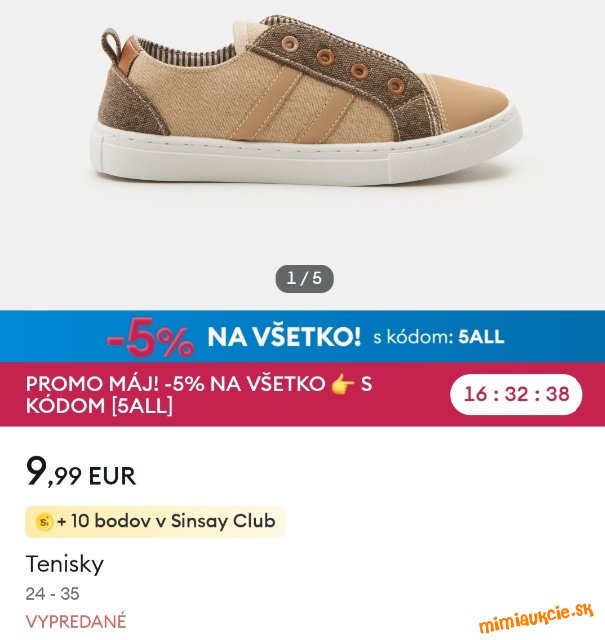
Task: Click the mimiaukcie.sk watermark logo
Action: point(536,618)
